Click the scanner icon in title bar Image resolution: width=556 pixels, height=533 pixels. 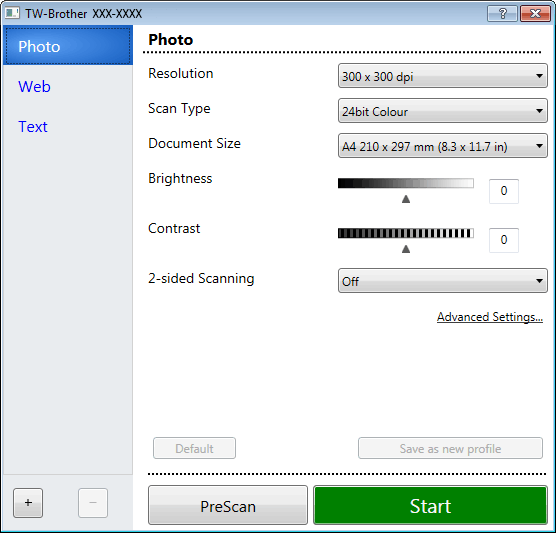coord(12,13)
